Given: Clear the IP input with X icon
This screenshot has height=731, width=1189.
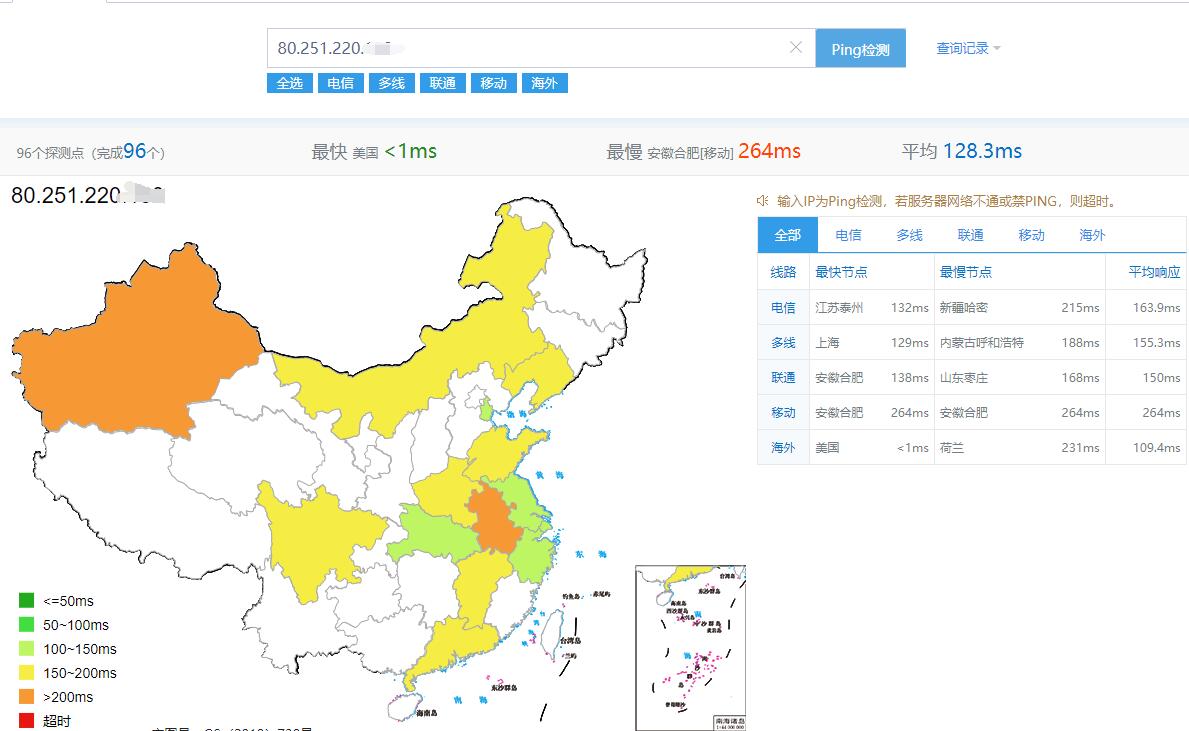Looking at the screenshot, I should pos(796,48).
